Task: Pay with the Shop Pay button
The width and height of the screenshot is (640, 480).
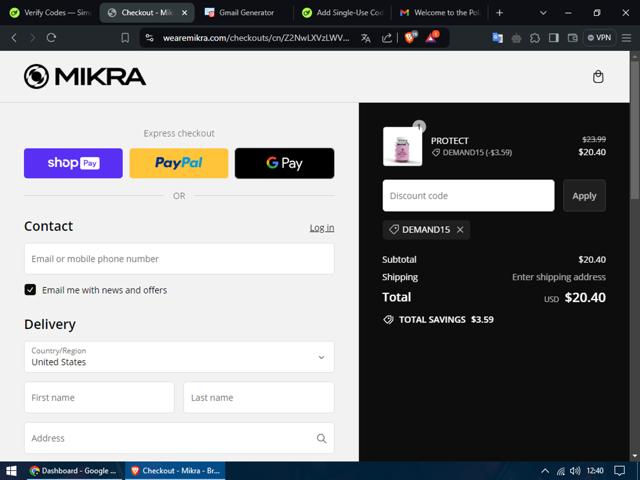Action: [73, 163]
